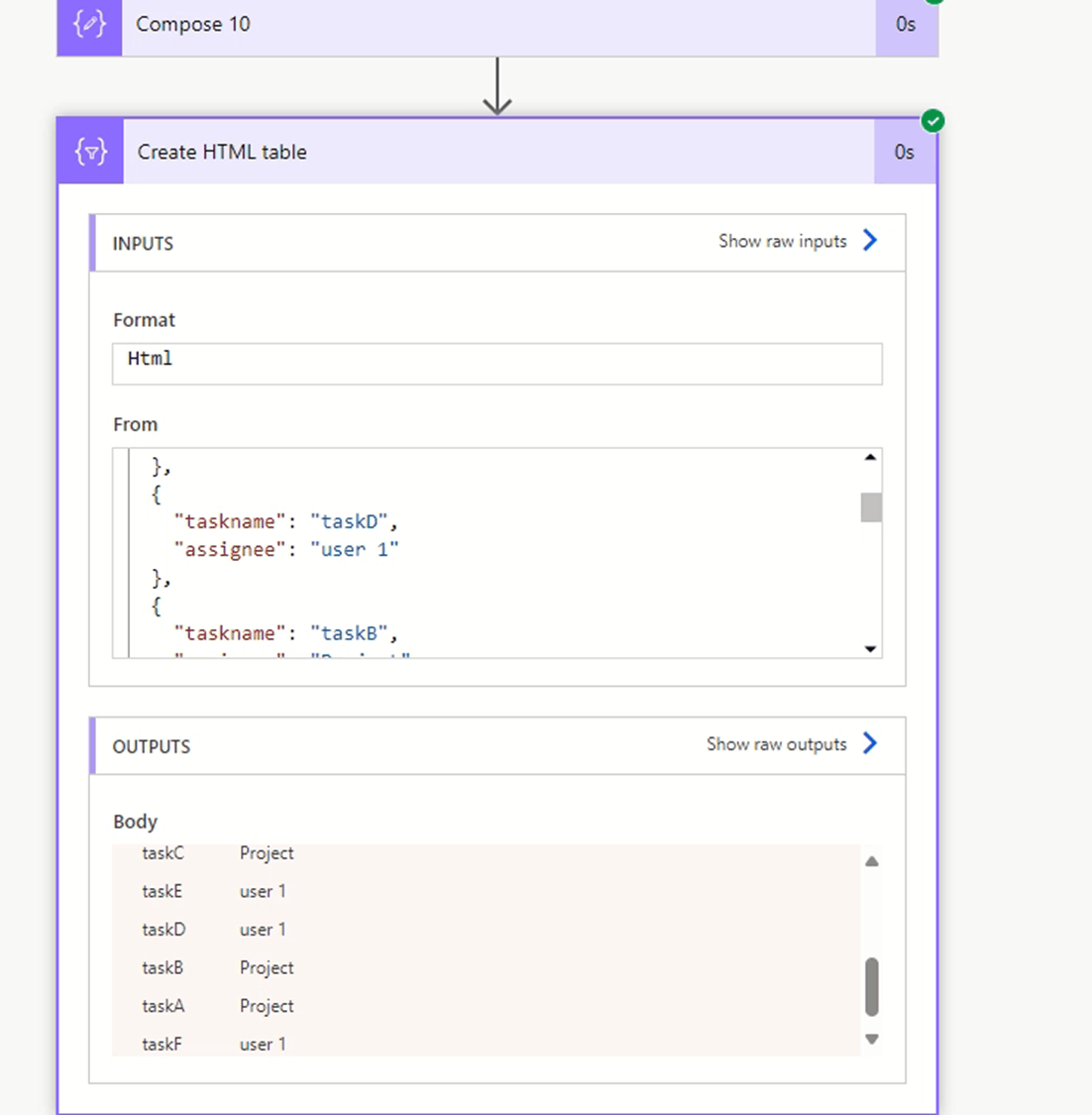Collapse the Create HTML table action header
Viewport: 1092px width, 1115px height.
497,152
